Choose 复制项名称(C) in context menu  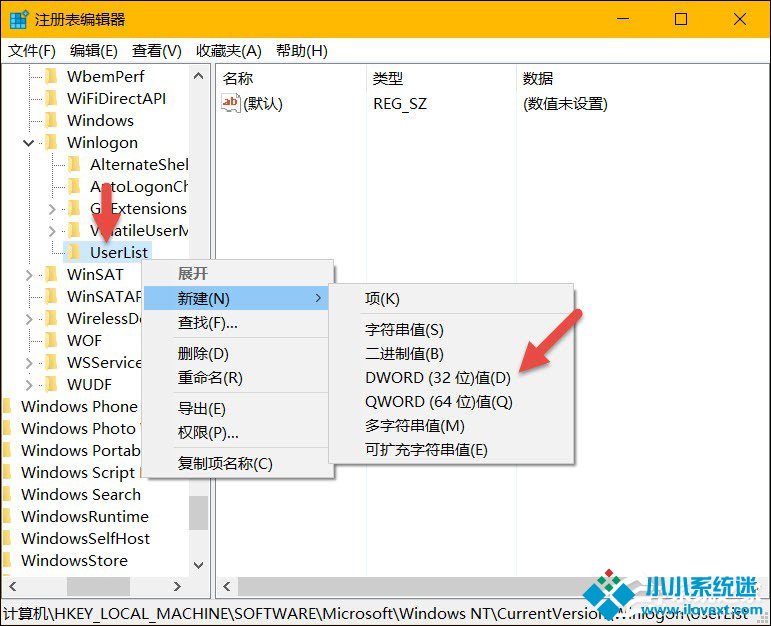237,463
